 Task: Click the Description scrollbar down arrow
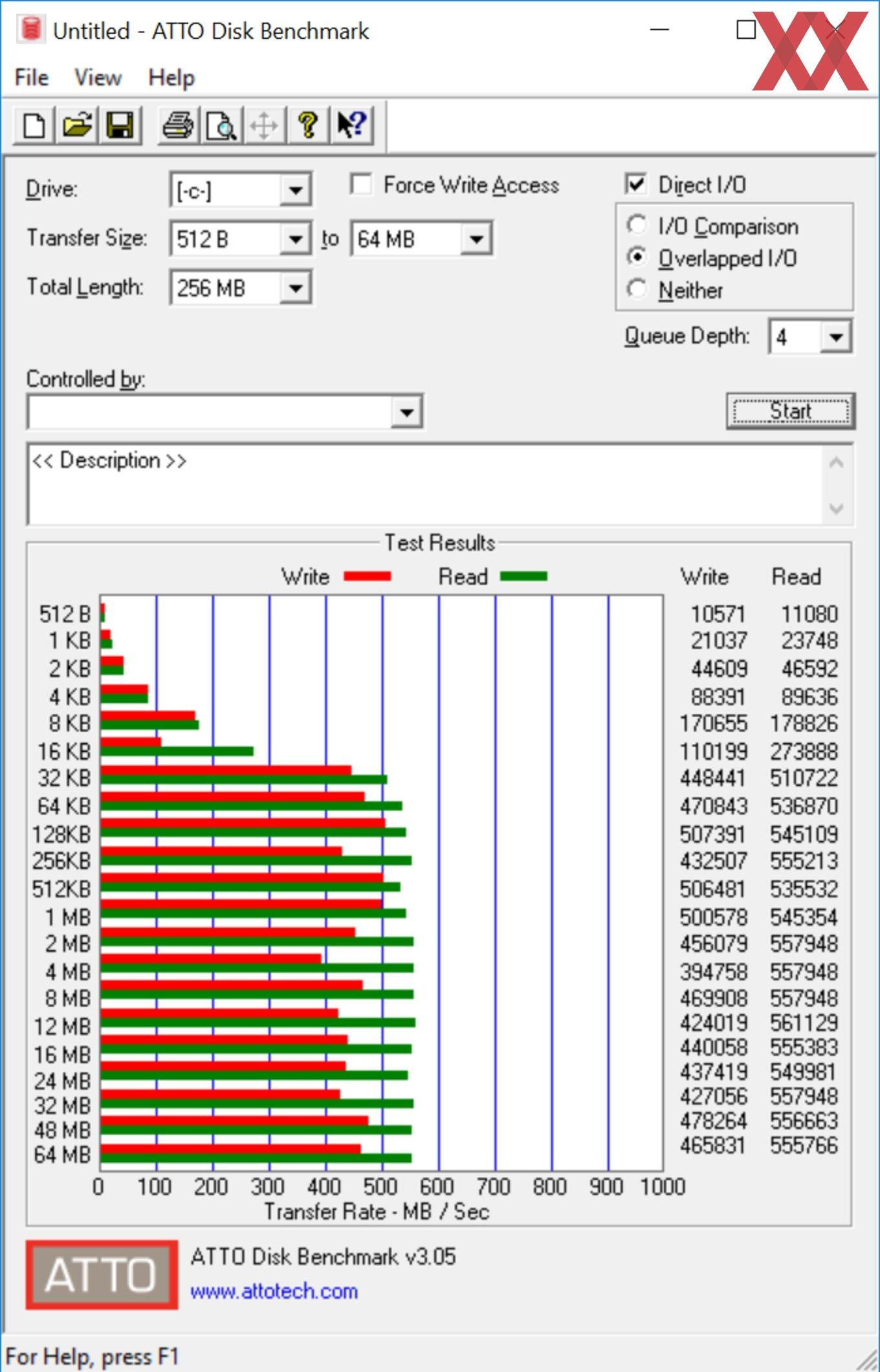coord(837,508)
